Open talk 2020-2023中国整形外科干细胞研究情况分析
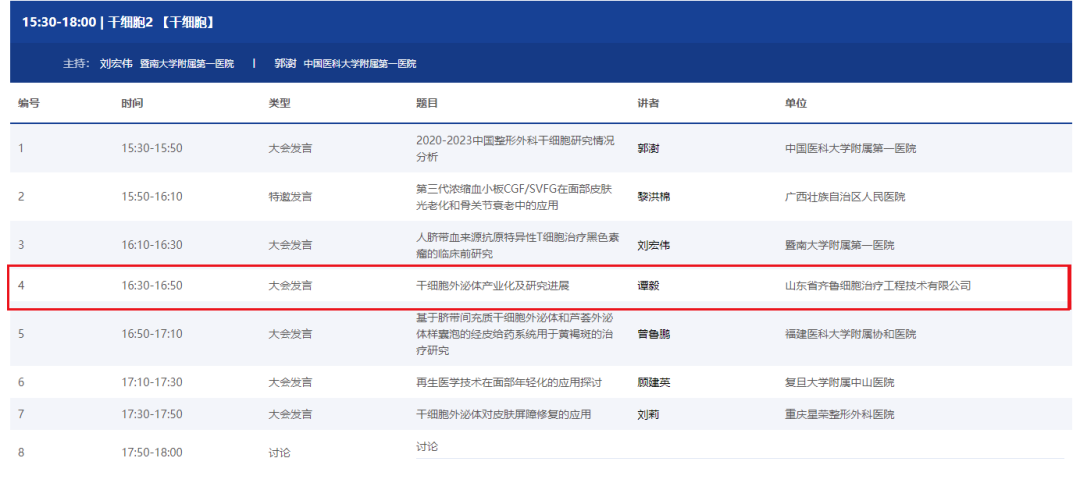 [514, 148]
